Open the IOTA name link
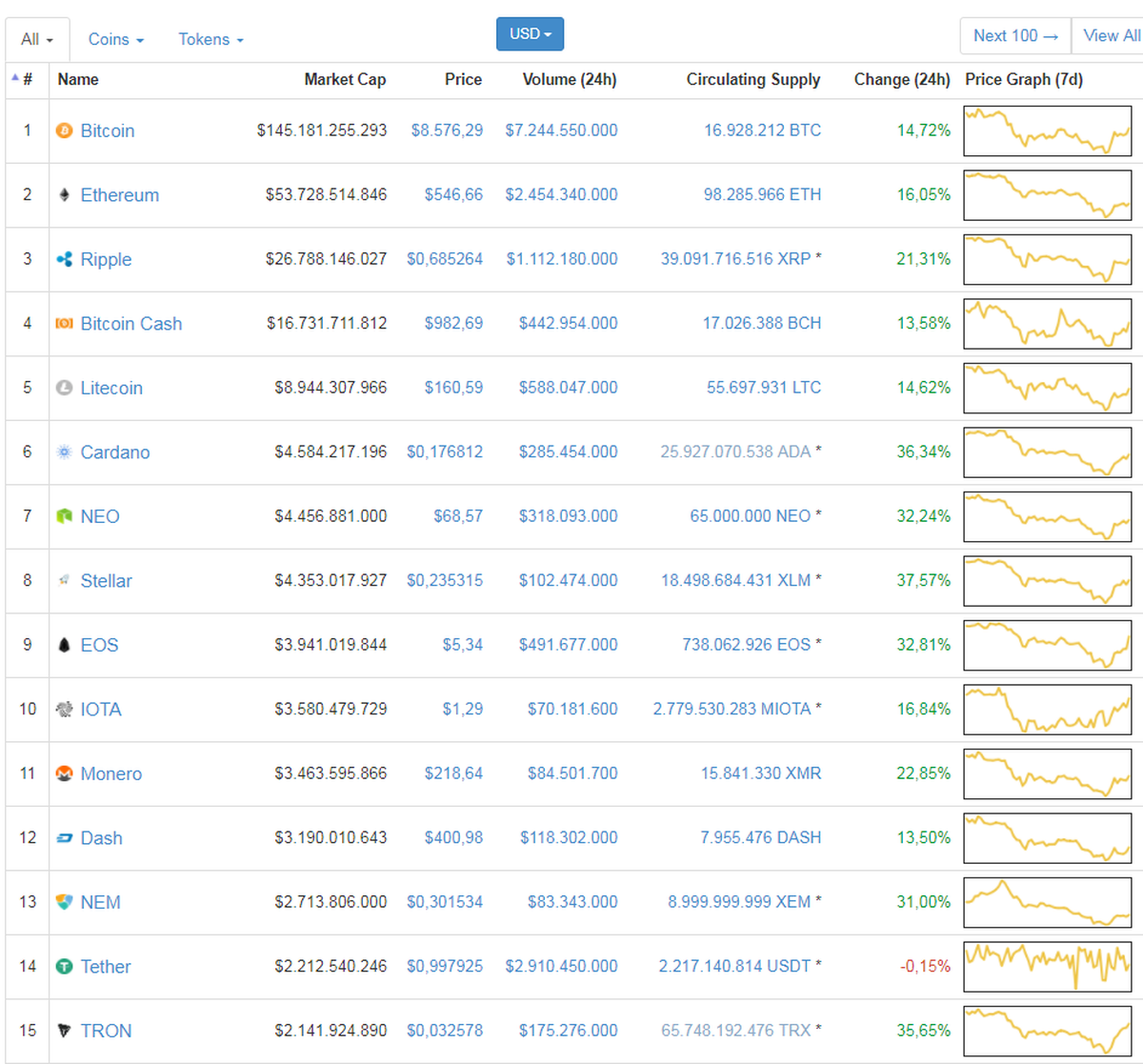 point(101,710)
